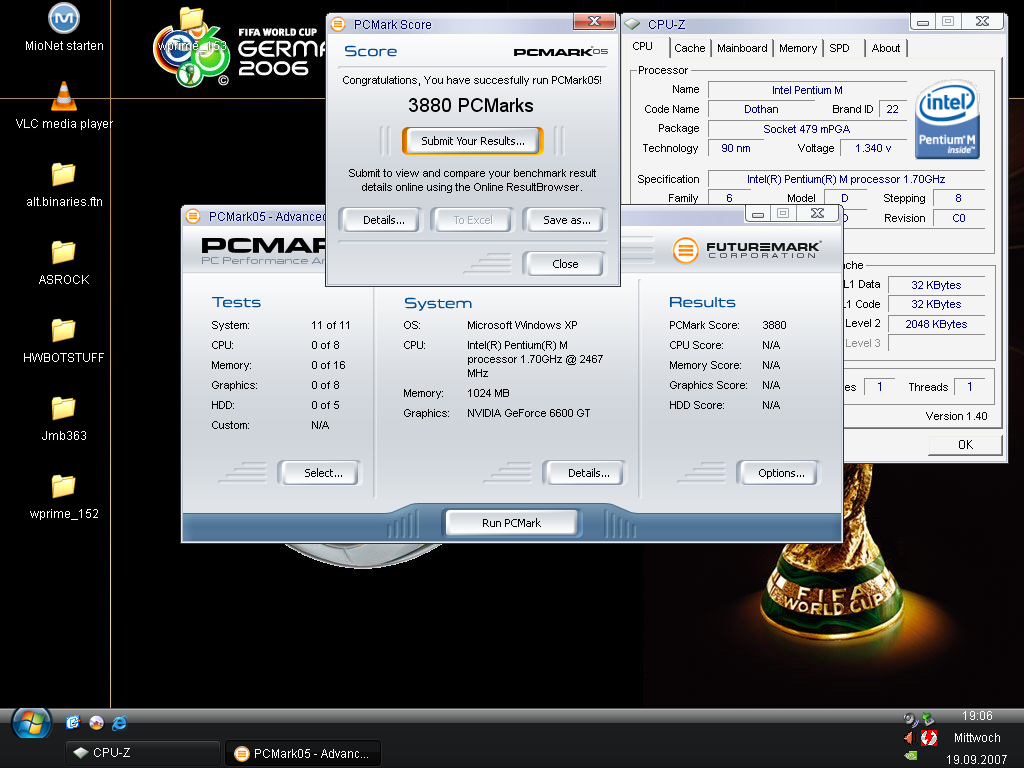Click the first quick launch icon
The image size is (1024, 768).
click(x=72, y=722)
